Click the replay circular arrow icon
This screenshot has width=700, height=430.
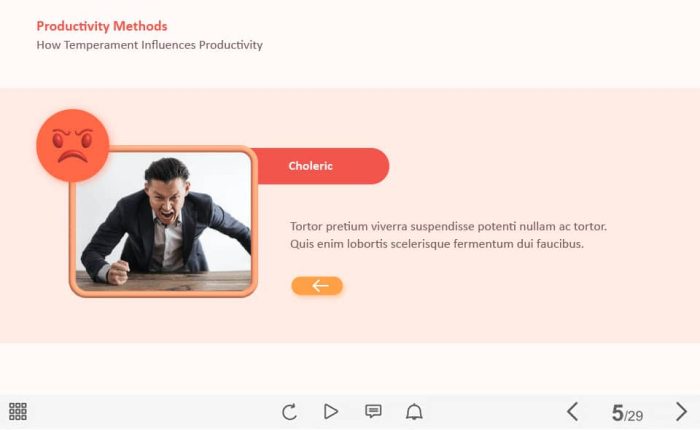tap(289, 411)
